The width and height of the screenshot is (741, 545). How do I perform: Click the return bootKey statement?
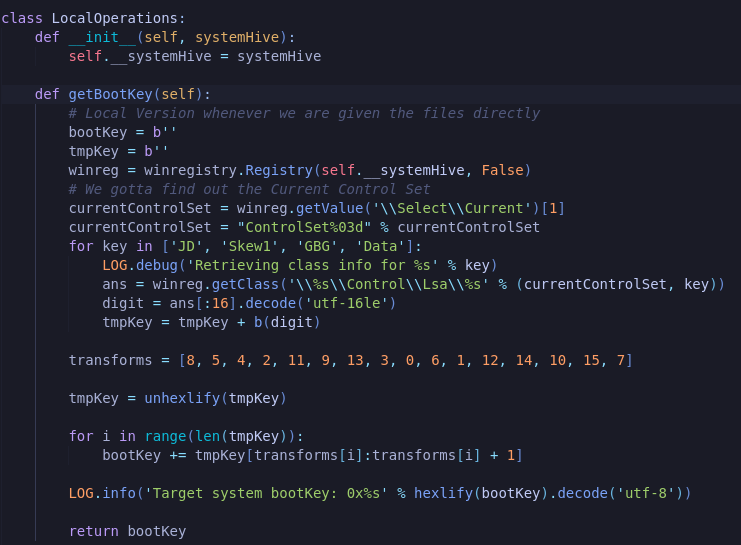127,531
